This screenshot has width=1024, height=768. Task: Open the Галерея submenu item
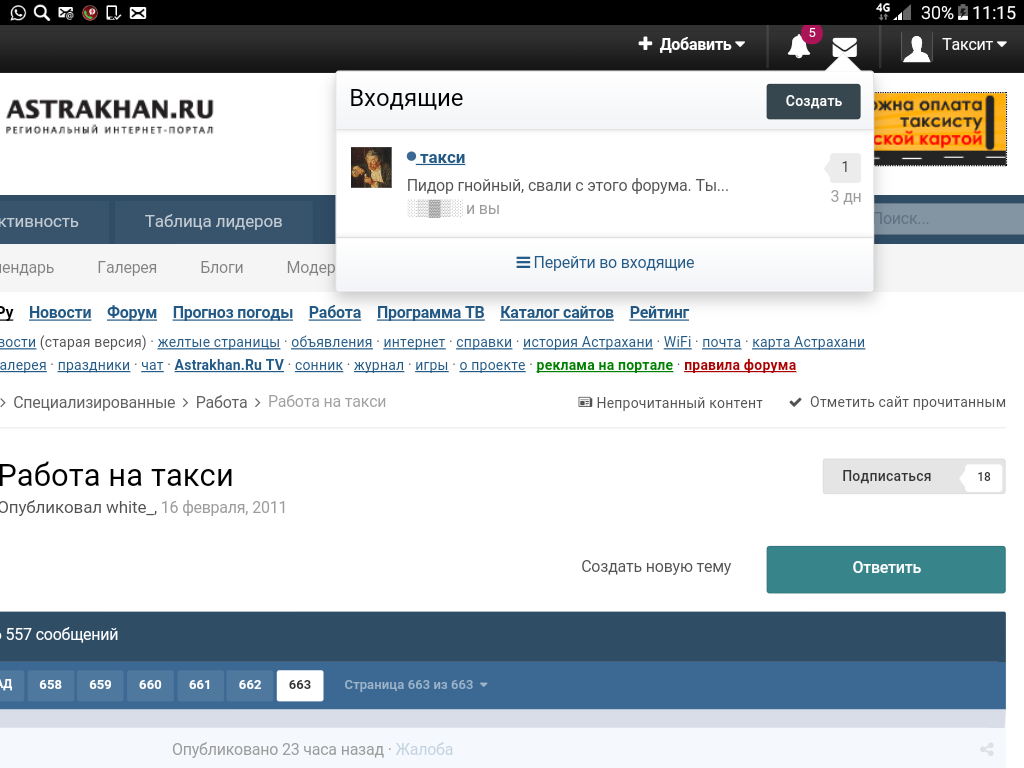point(127,267)
